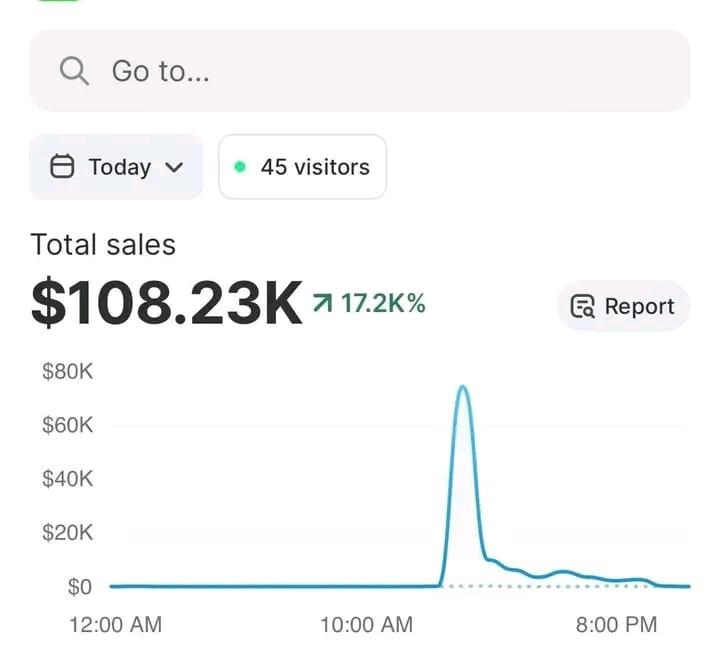
Task: Open the sales Report
Action: coord(623,306)
